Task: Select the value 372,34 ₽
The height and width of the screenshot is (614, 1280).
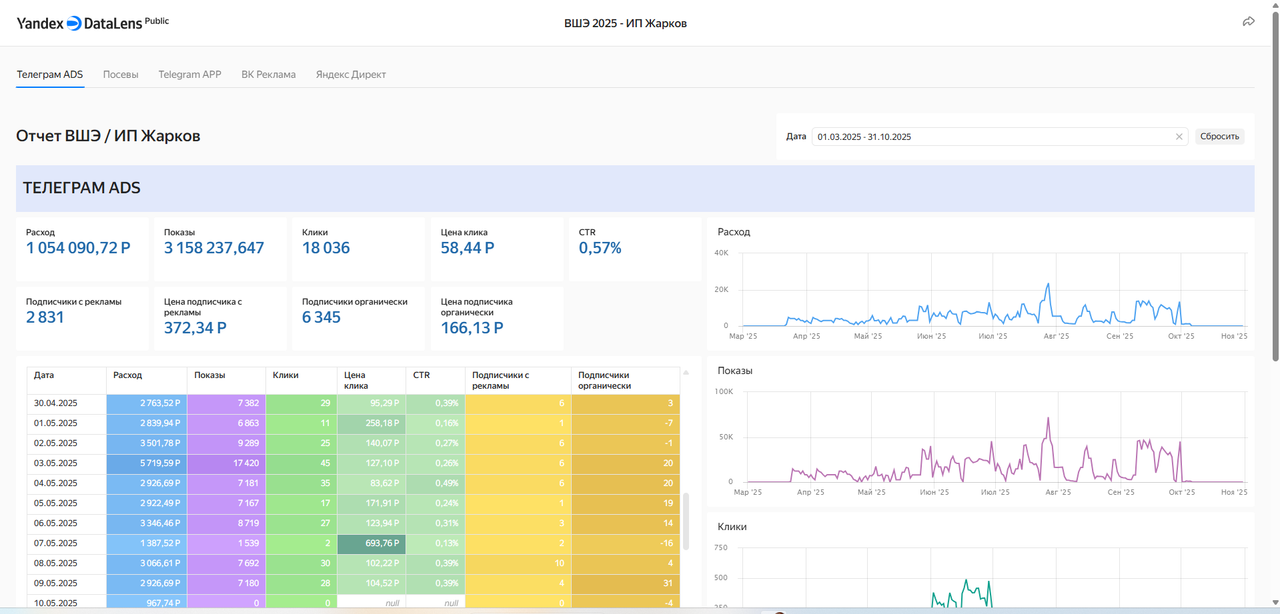Action: point(195,328)
